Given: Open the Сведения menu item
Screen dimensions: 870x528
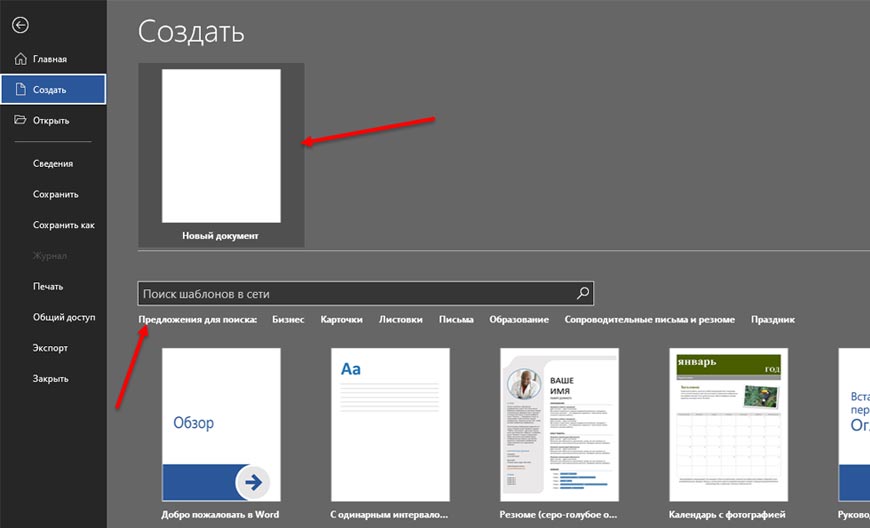Looking at the screenshot, I should tap(53, 163).
